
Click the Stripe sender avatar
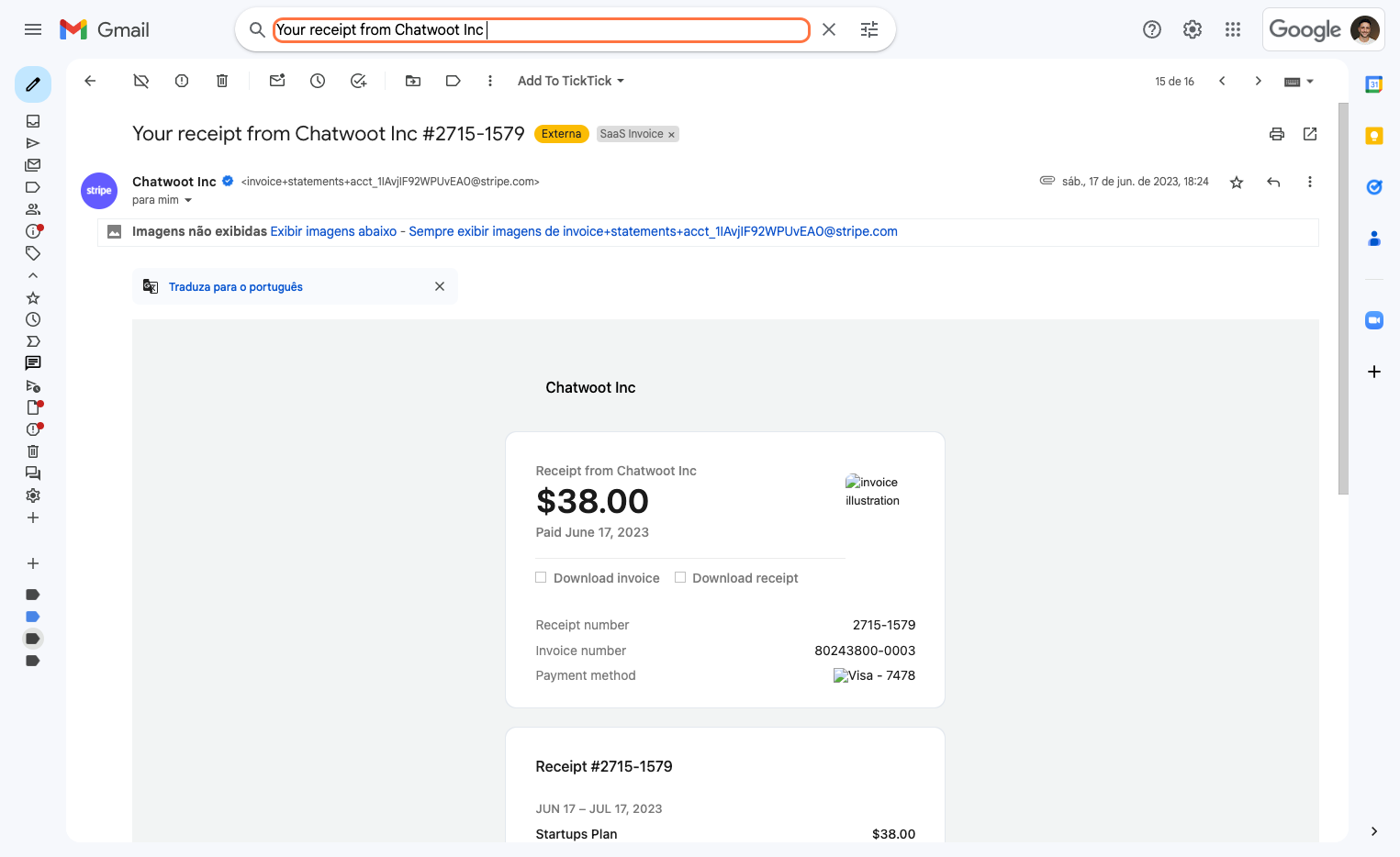(x=99, y=191)
